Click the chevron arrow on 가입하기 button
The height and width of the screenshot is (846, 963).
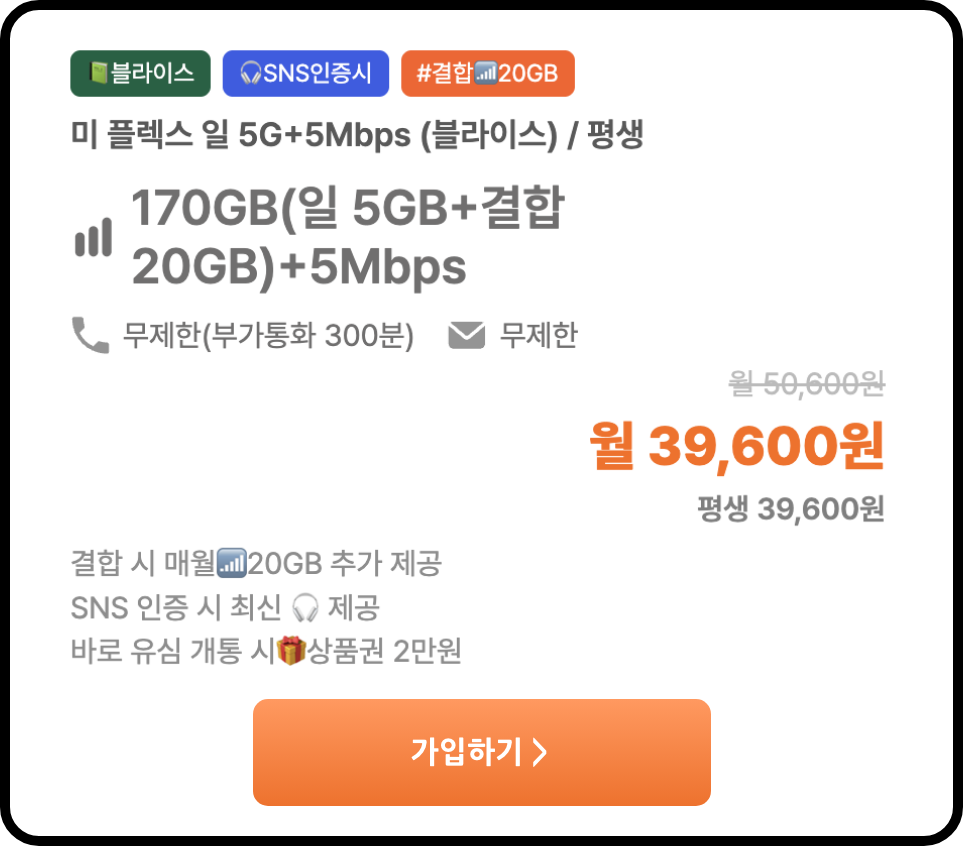click(x=539, y=752)
